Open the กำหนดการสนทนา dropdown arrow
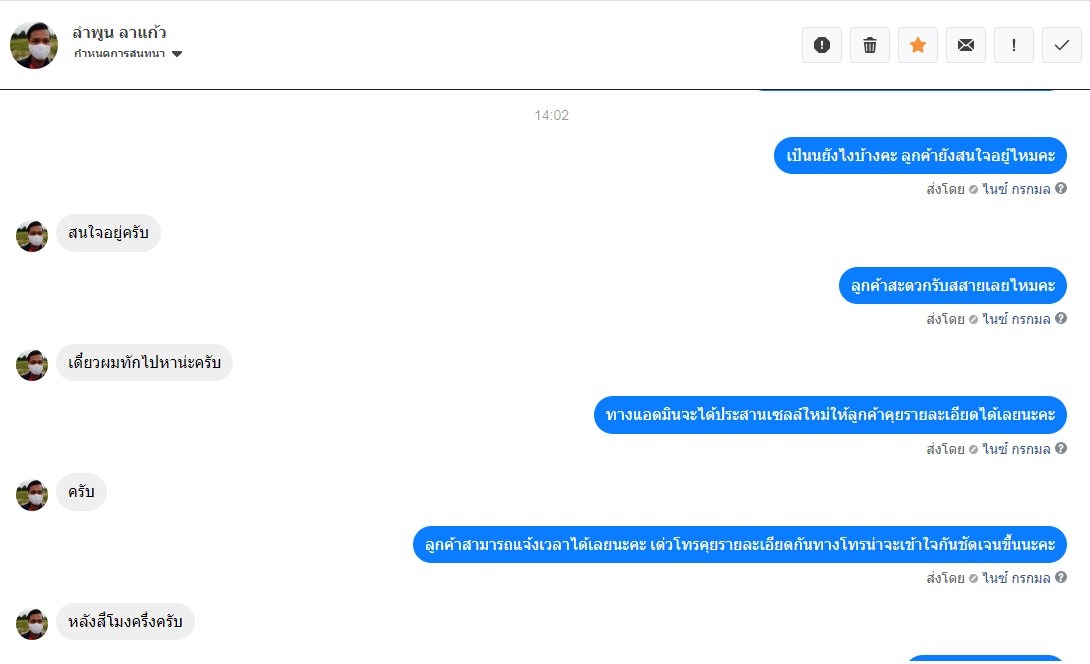 click(177, 54)
